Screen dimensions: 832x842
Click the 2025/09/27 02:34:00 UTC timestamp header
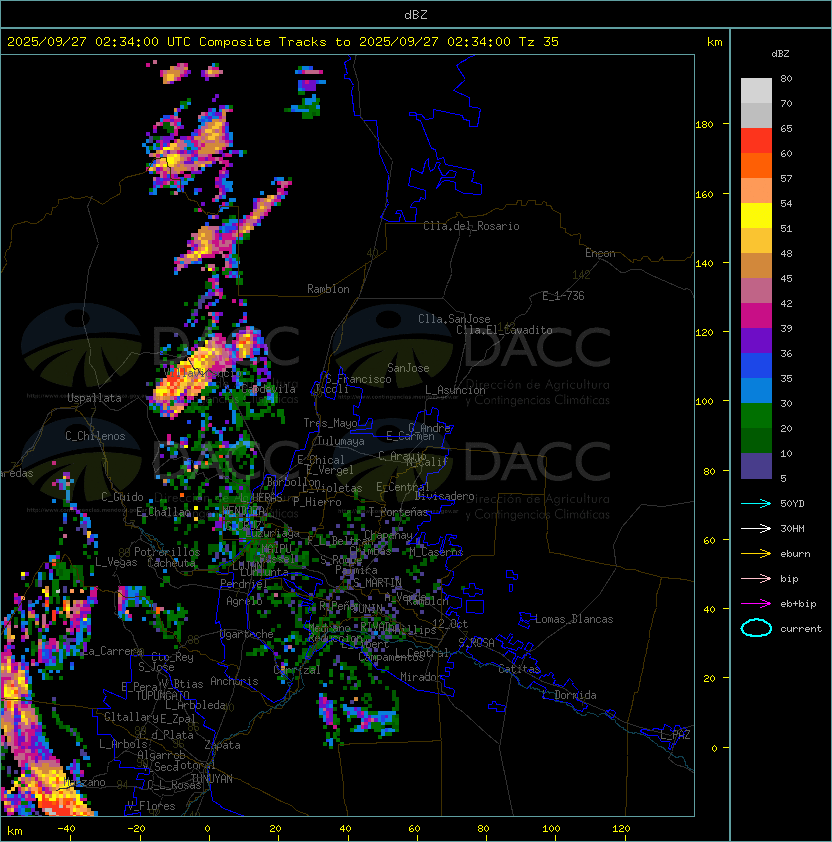pyautogui.click(x=99, y=41)
